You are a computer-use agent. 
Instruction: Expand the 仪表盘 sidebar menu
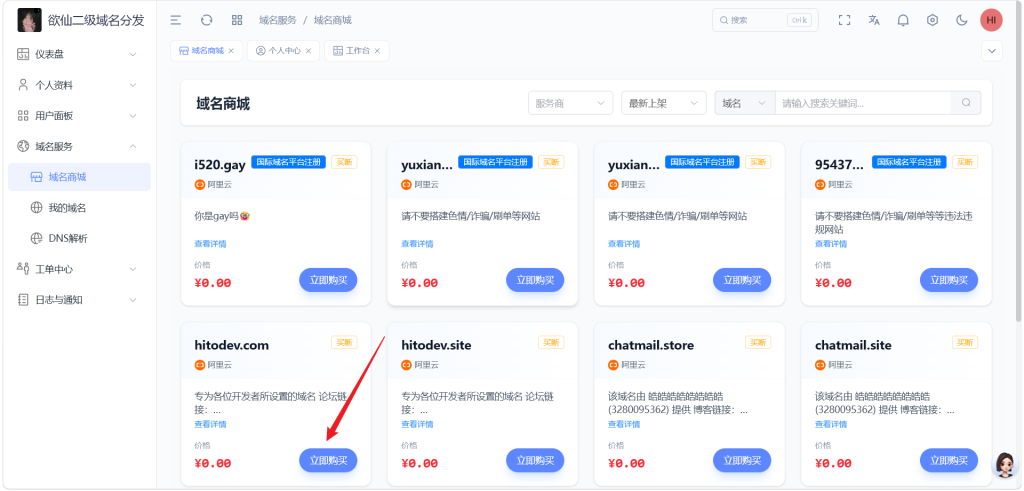pos(77,54)
